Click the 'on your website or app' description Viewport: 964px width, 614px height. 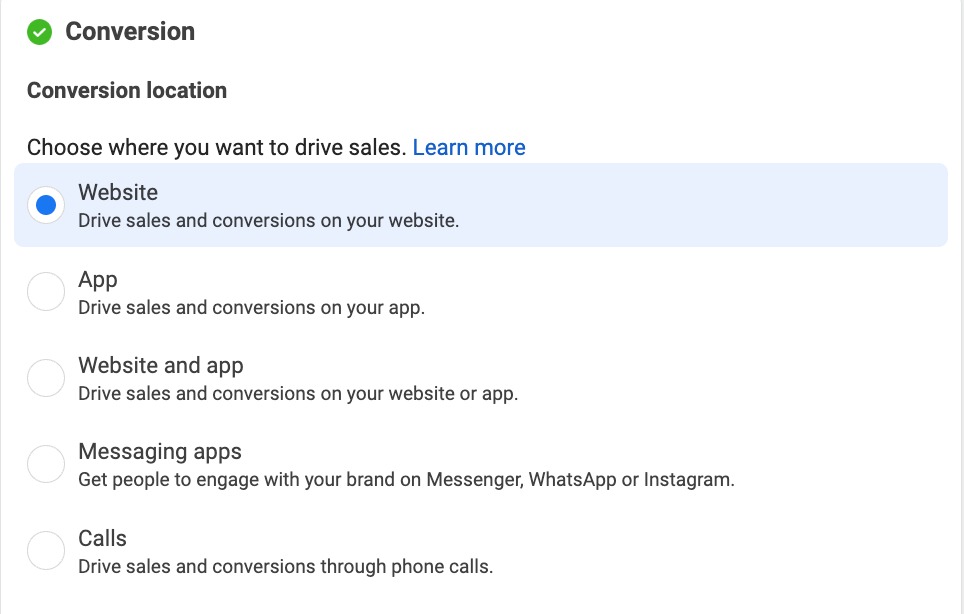click(298, 393)
